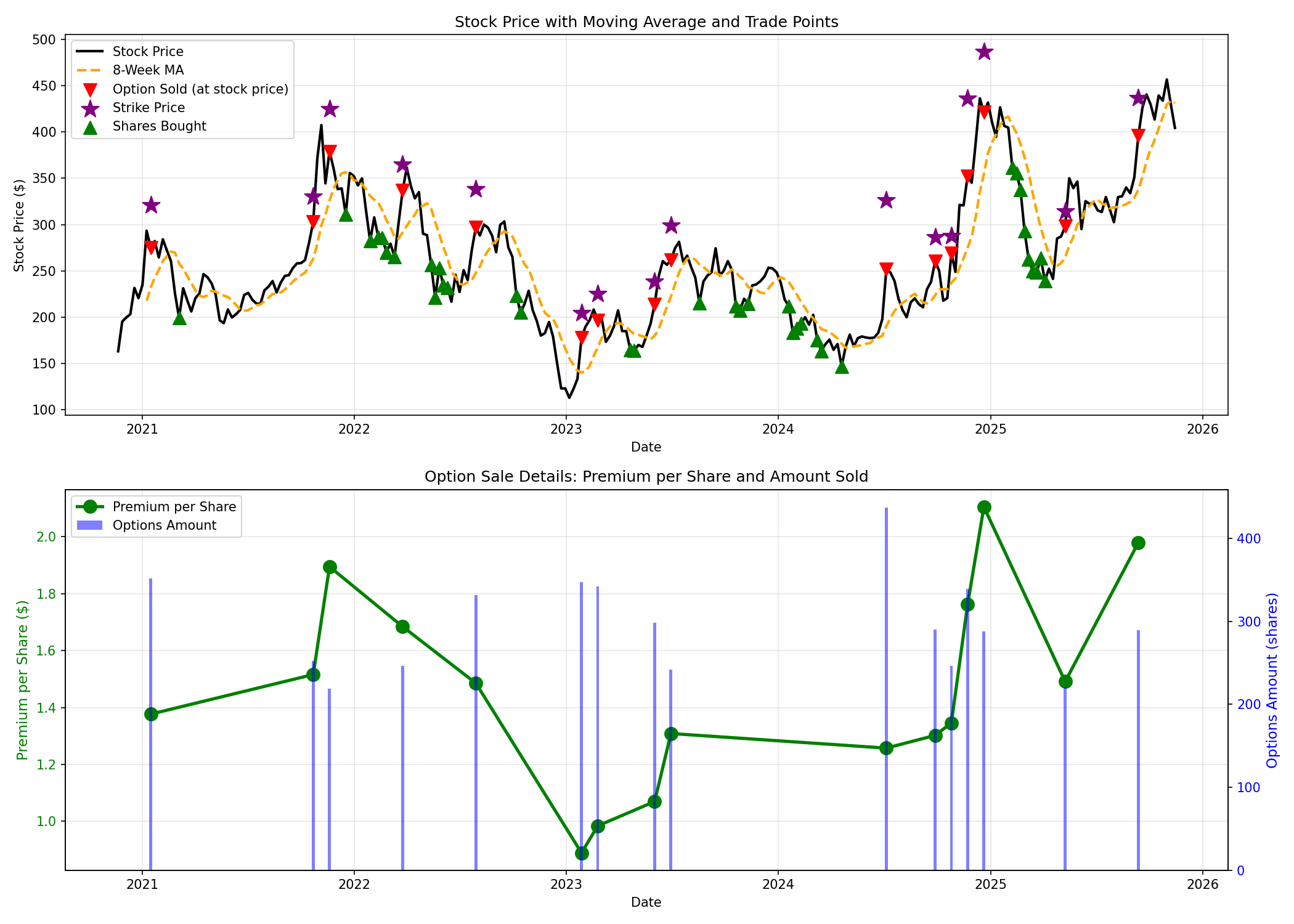Click the red triangle in the top legend

click(x=90, y=89)
